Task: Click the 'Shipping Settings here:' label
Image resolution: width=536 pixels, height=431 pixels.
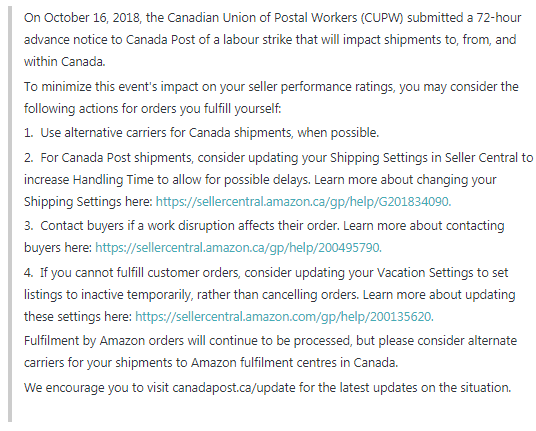Action: click(88, 202)
